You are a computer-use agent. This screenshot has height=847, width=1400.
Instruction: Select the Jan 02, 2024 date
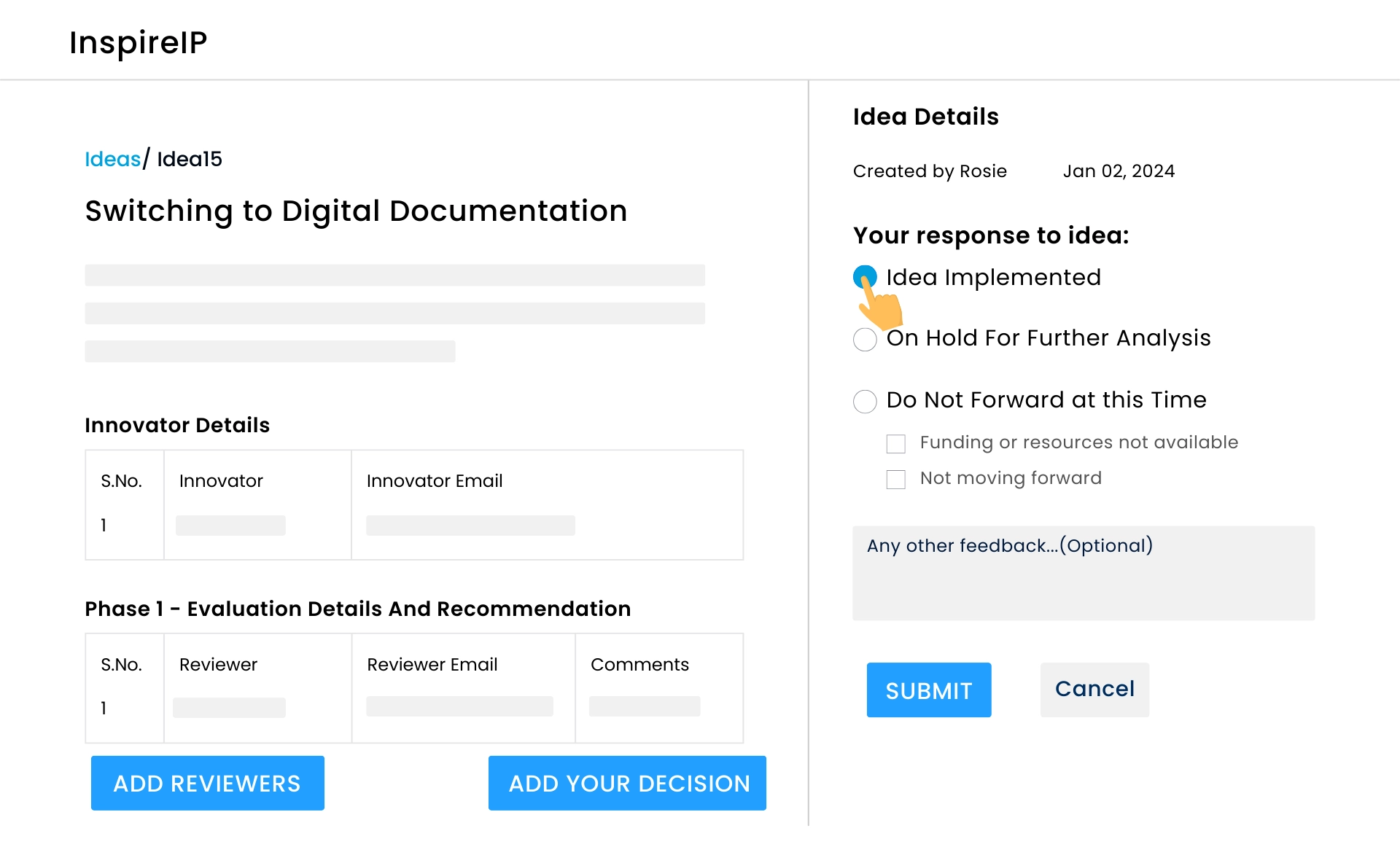(1119, 171)
